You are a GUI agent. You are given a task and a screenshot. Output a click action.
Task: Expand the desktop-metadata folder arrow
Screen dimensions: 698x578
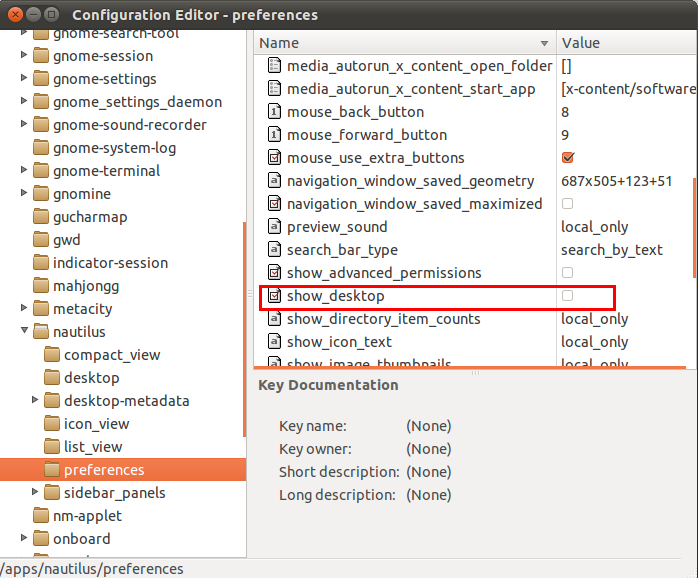click(x=36, y=401)
